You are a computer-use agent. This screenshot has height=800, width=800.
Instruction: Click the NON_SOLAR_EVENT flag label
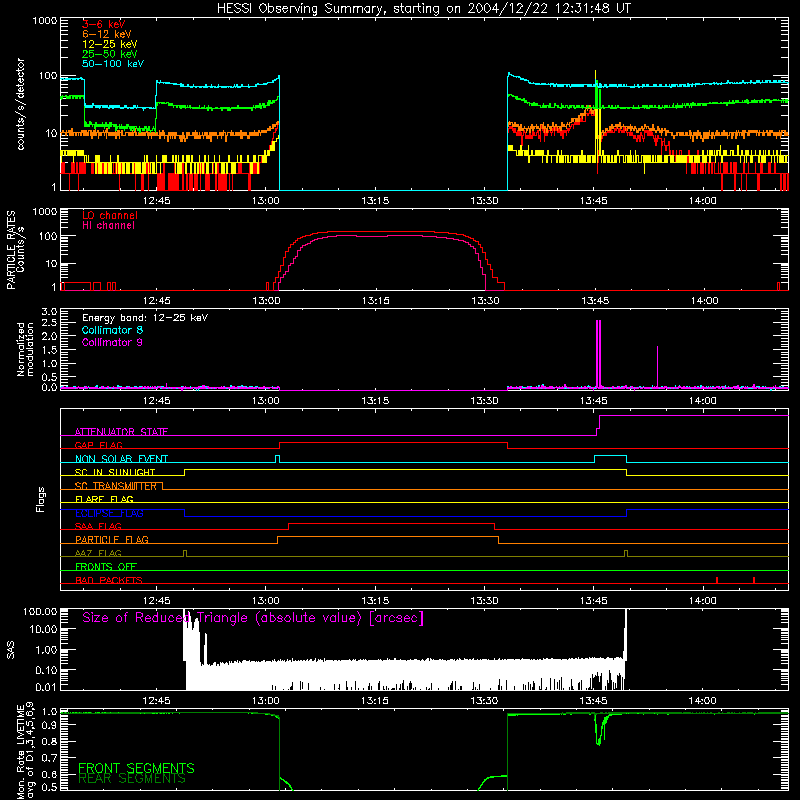(x=121, y=459)
